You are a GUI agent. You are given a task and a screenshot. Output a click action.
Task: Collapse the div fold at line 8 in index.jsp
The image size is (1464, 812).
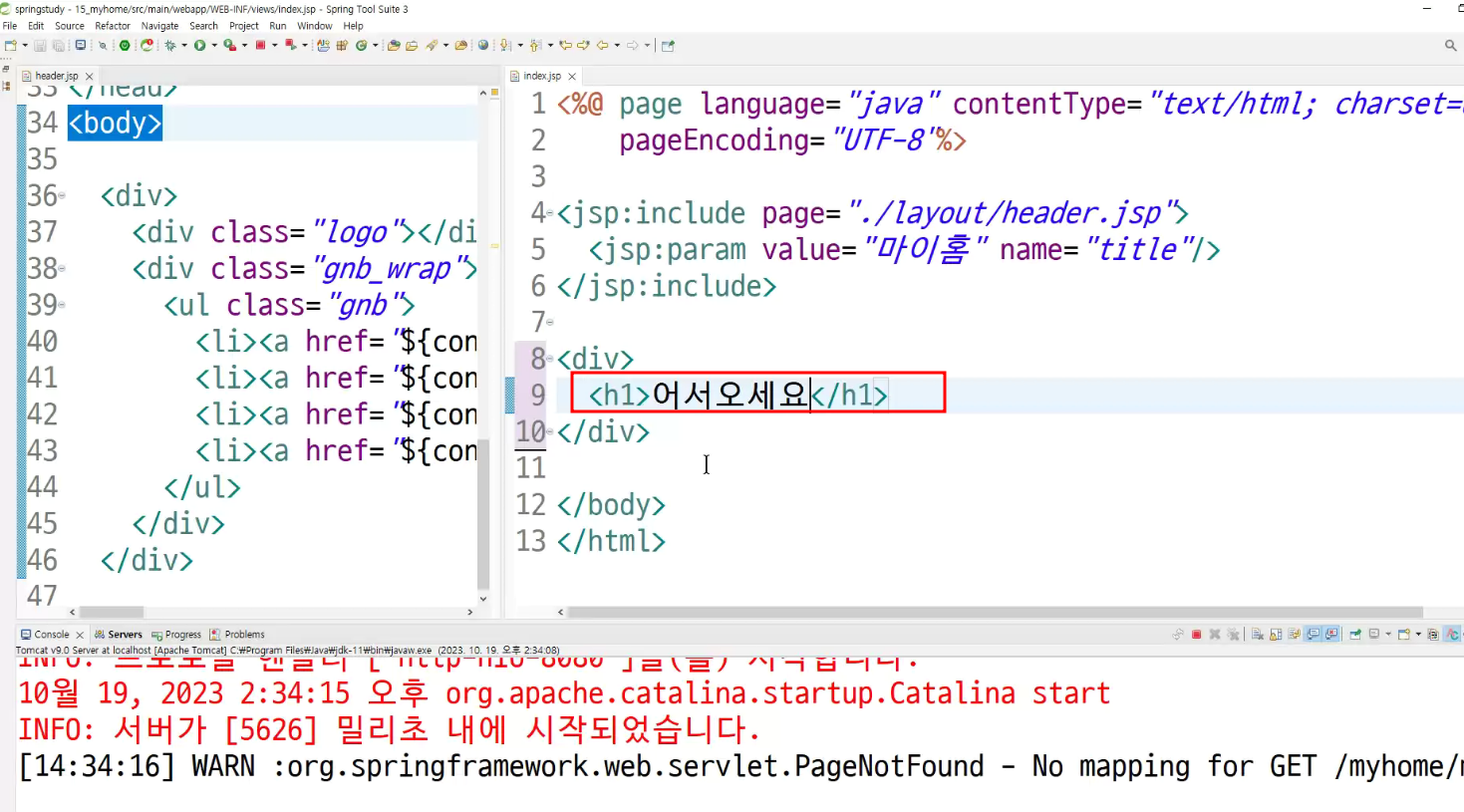[x=550, y=358]
